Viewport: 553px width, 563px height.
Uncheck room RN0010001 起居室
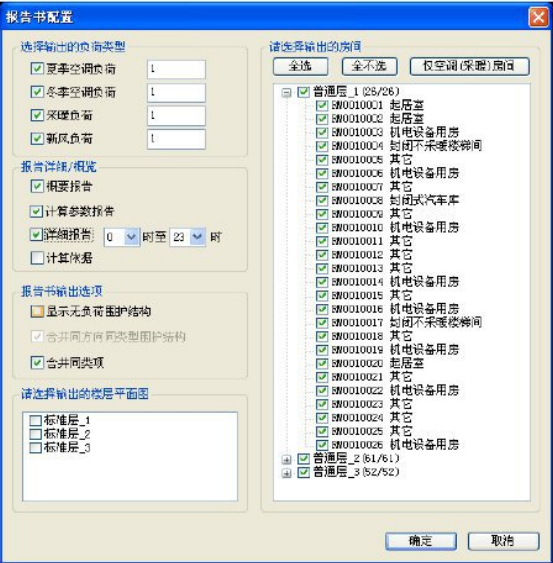322,105
